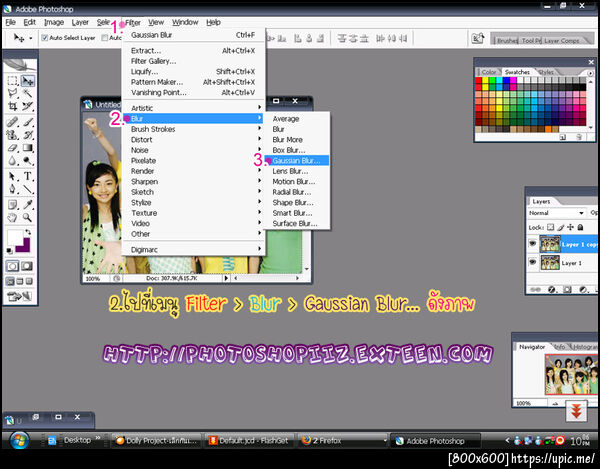600x469 pixels.
Task: Select the Clone Stamp tool
Action: pos(13,135)
